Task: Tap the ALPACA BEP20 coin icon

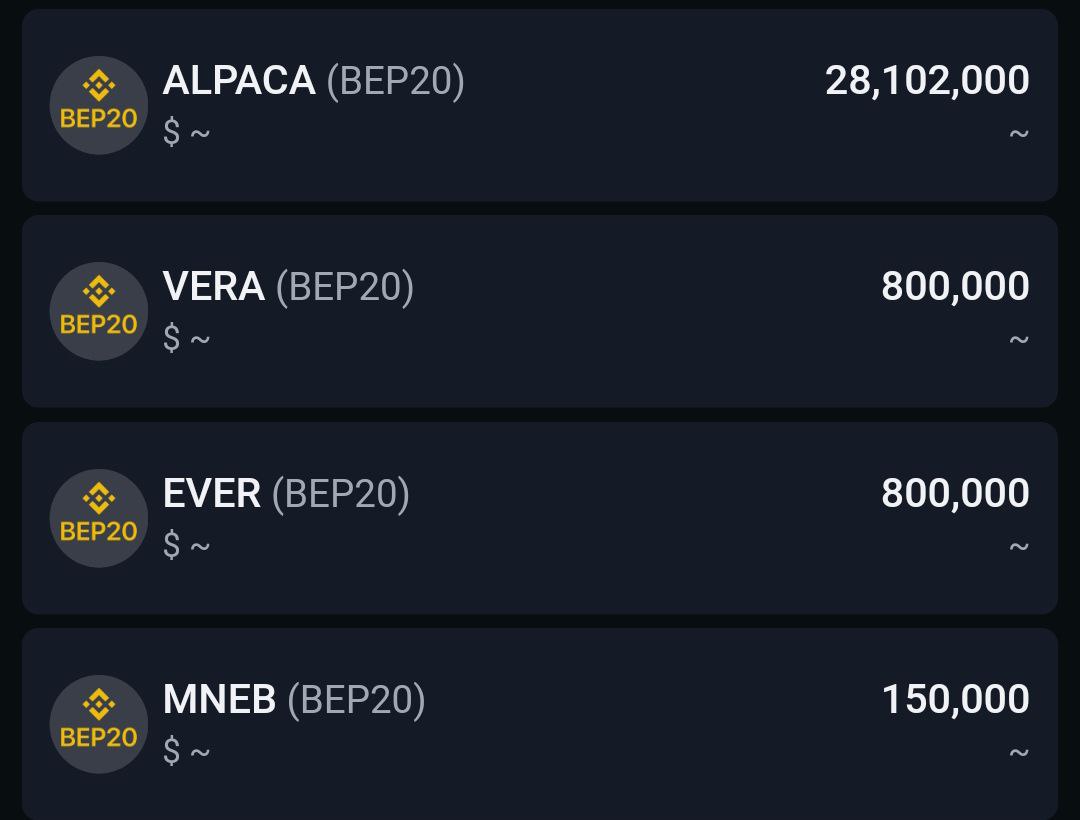Action: coord(98,105)
